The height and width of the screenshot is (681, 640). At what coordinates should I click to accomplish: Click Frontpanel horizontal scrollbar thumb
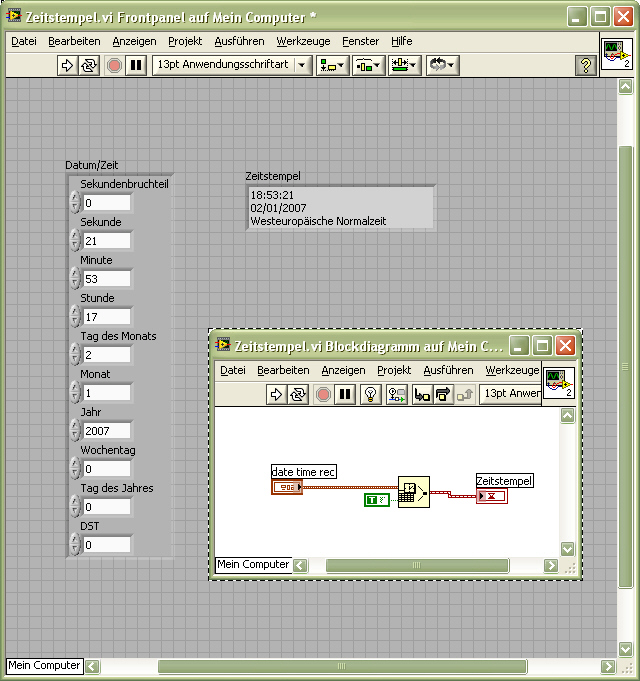[342, 666]
